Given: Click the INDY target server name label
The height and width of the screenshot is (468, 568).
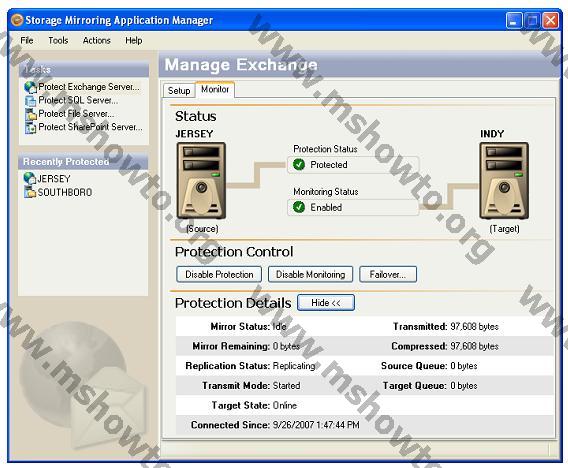Looking at the screenshot, I should (492, 134).
